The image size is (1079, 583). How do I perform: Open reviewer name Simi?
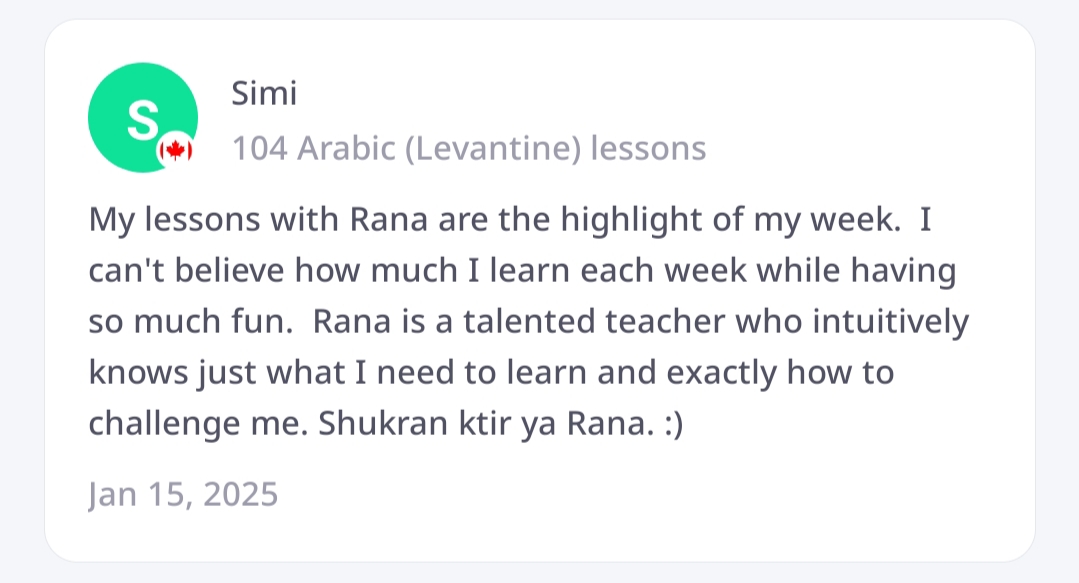point(264,94)
